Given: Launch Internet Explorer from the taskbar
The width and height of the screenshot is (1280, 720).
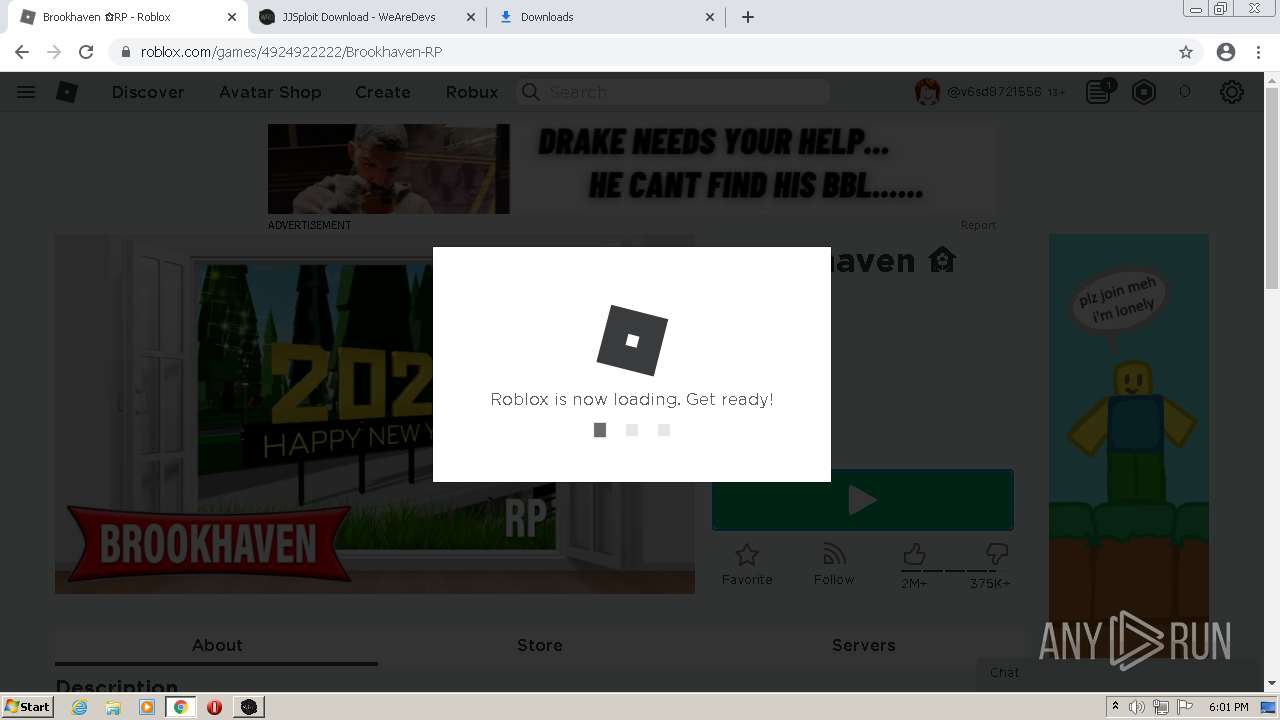Looking at the screenshot, I should [x=80, y=707].
